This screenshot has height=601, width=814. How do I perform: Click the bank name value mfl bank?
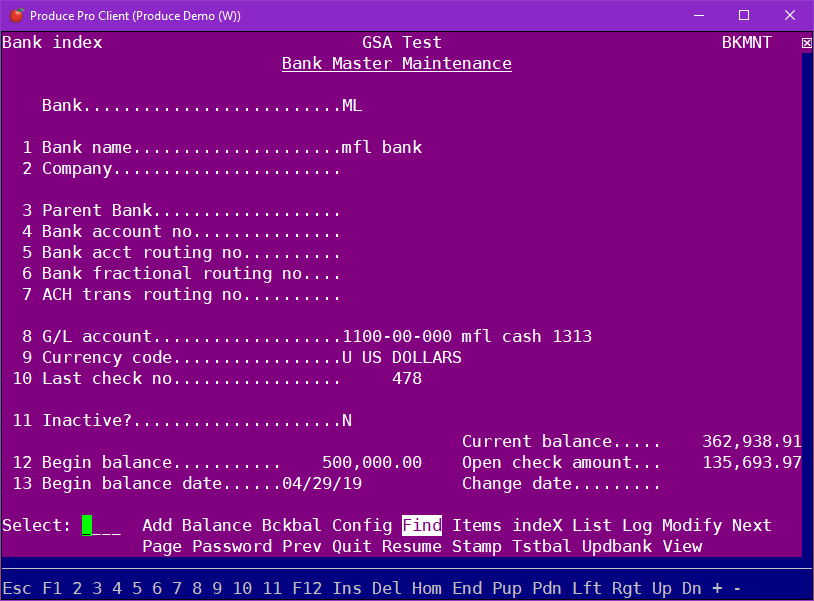point(382,147)
